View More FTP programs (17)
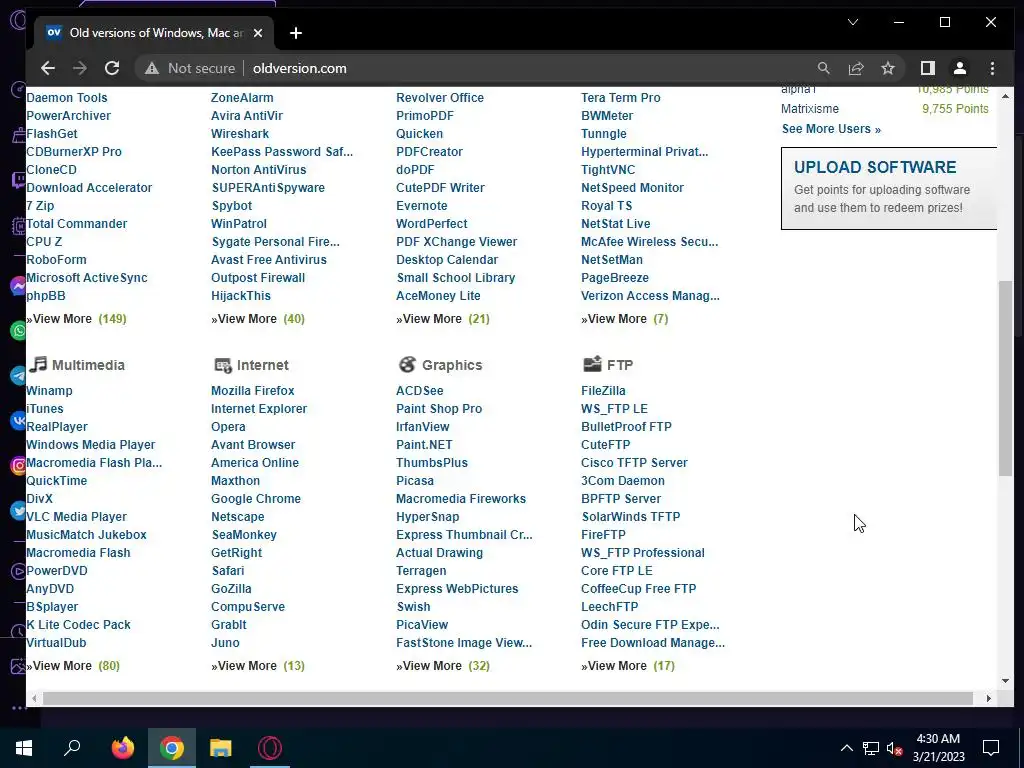The width and height of the screenshot is (1024, 768). 628,666
